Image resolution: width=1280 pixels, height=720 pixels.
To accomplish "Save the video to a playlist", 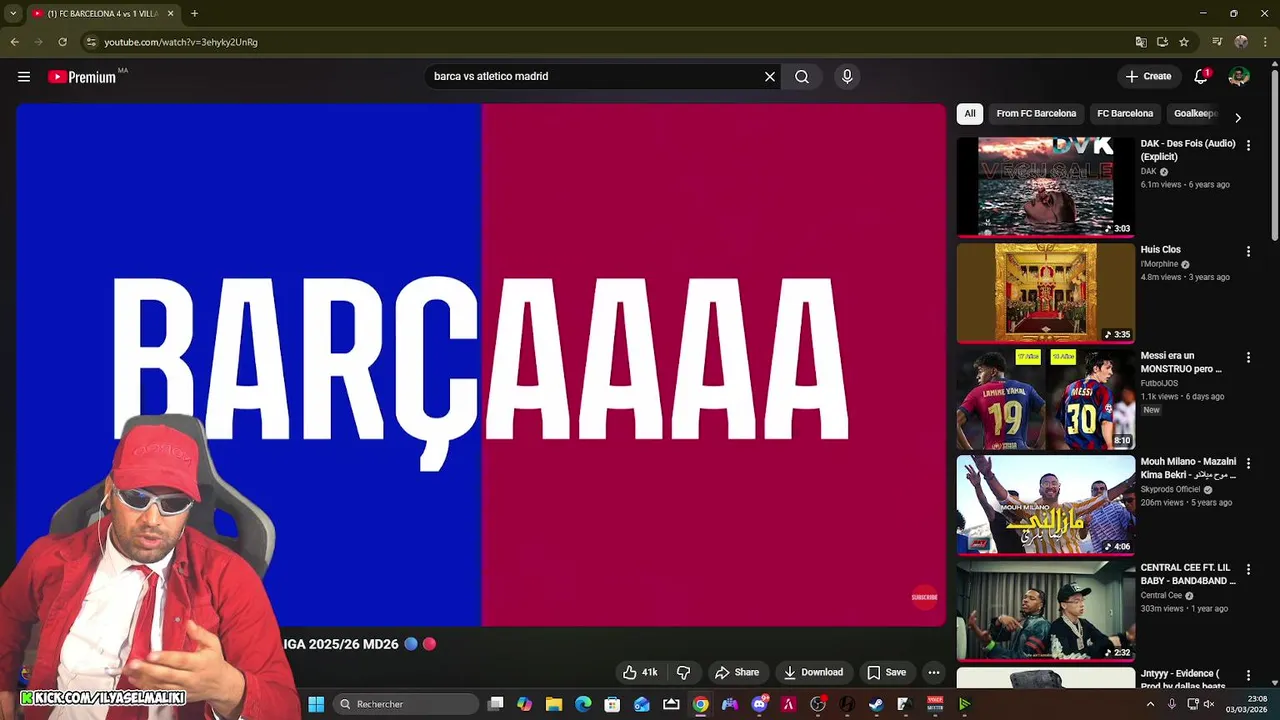I will click(886, 672).
